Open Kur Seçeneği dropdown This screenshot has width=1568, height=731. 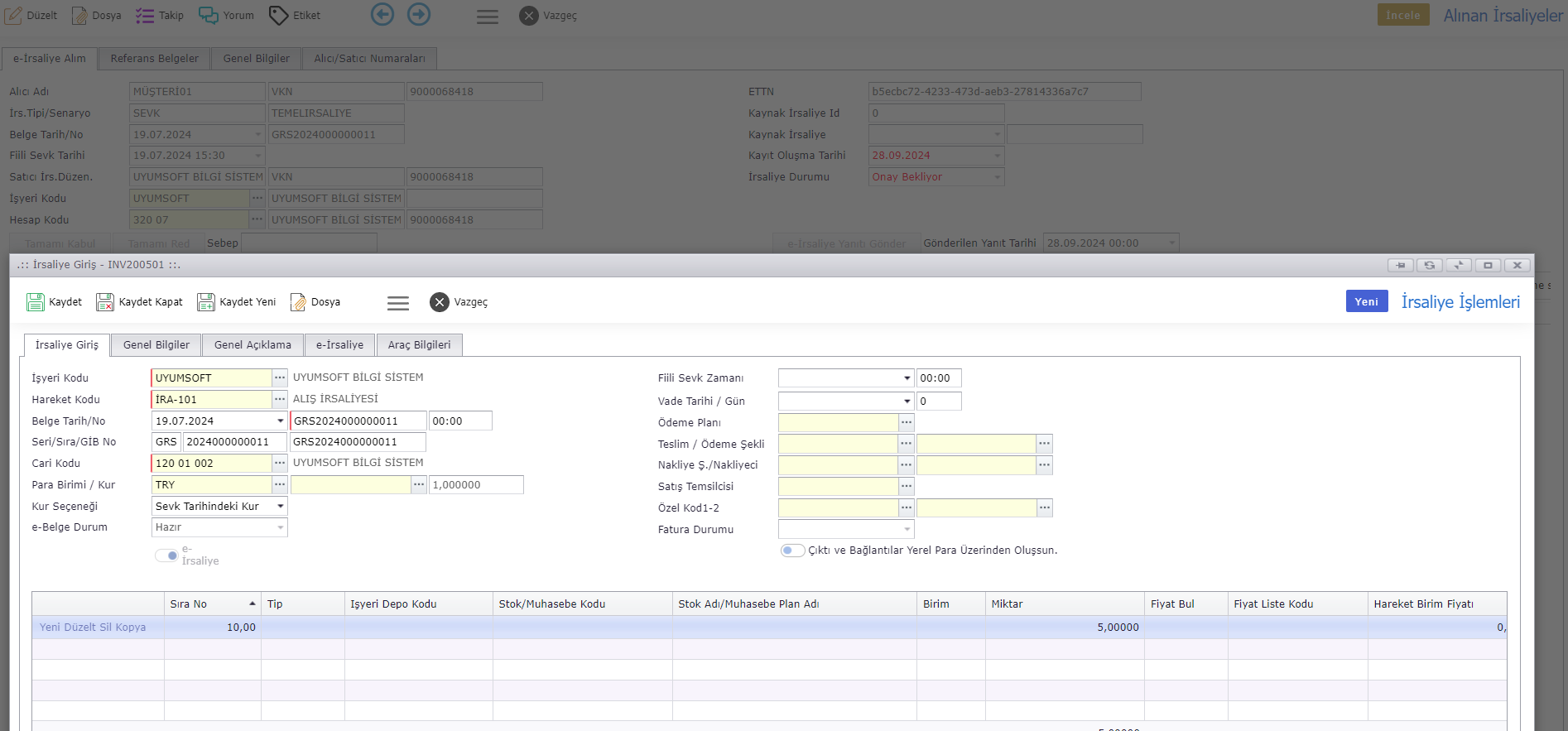(x=281, y=506)
